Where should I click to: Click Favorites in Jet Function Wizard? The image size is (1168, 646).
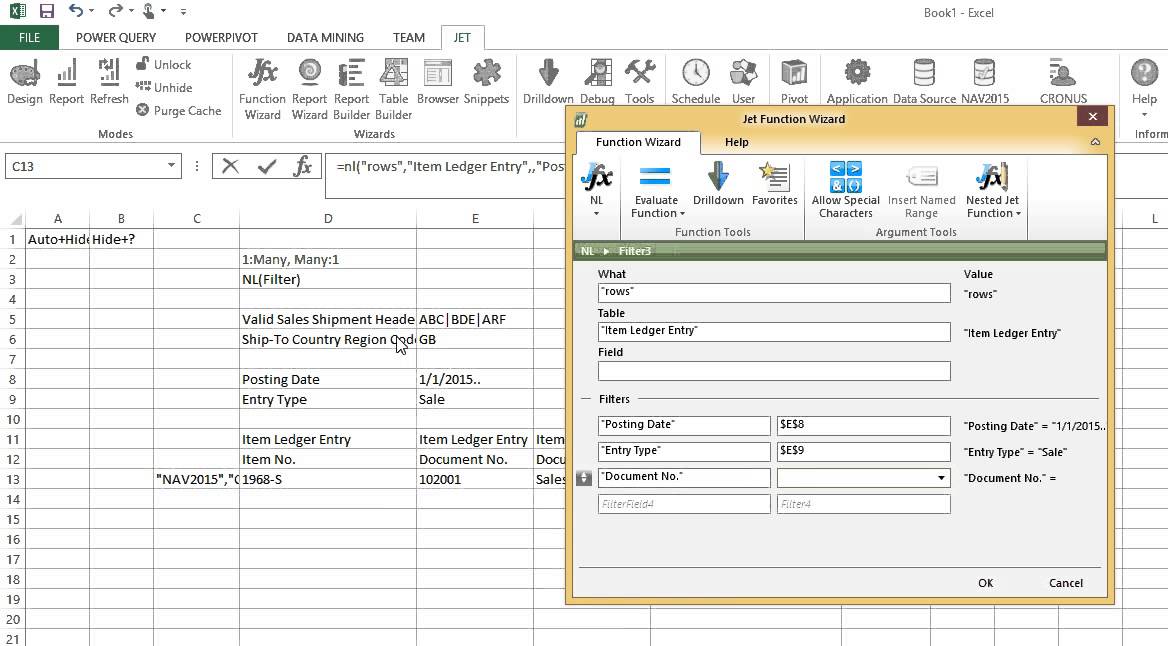tap(775, 183)
